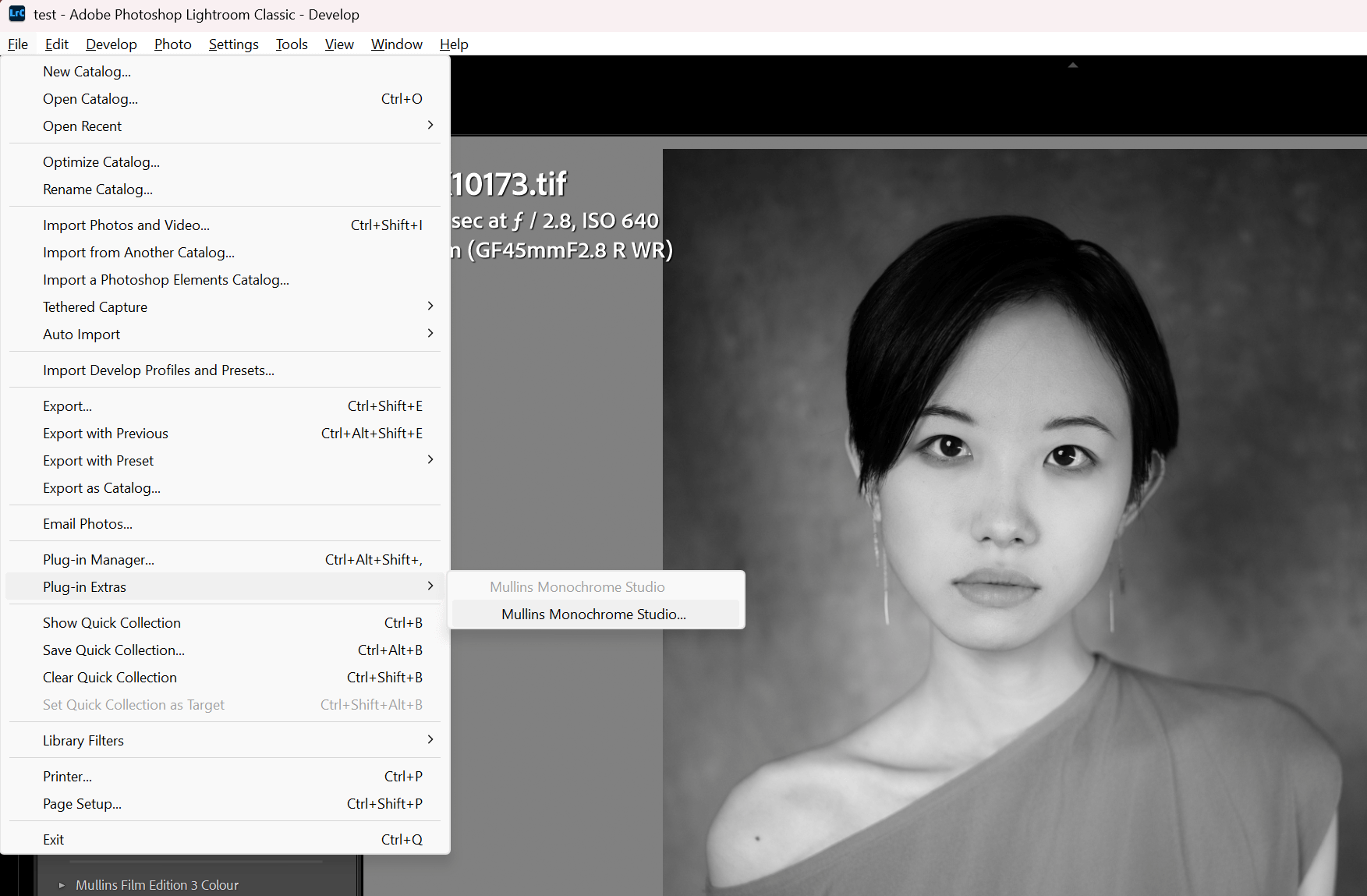Select Mullins Monochrome Studio in Plug-in Extras

click(x=594, y=614)
